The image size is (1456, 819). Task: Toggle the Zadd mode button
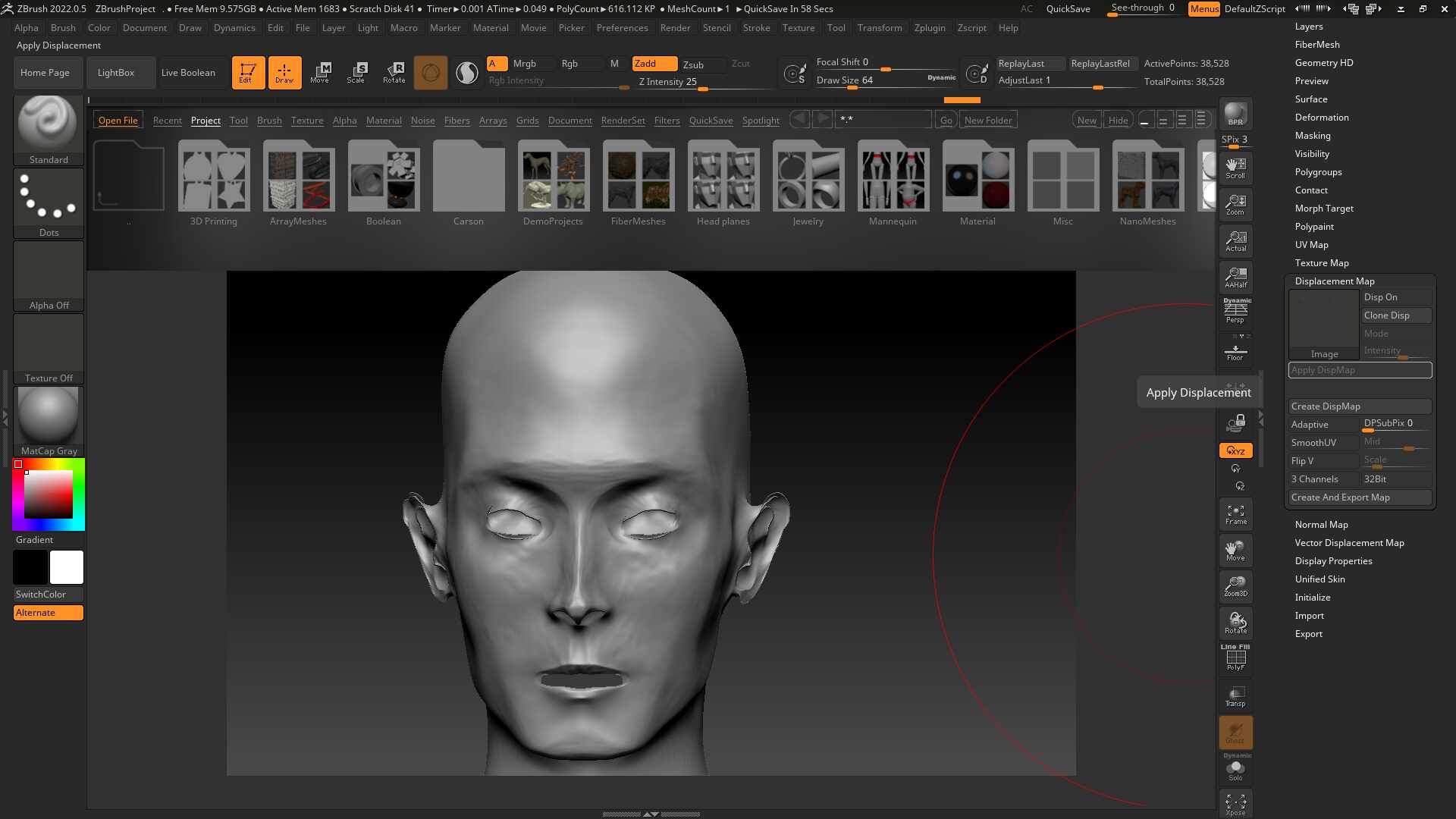pos(654,64)
